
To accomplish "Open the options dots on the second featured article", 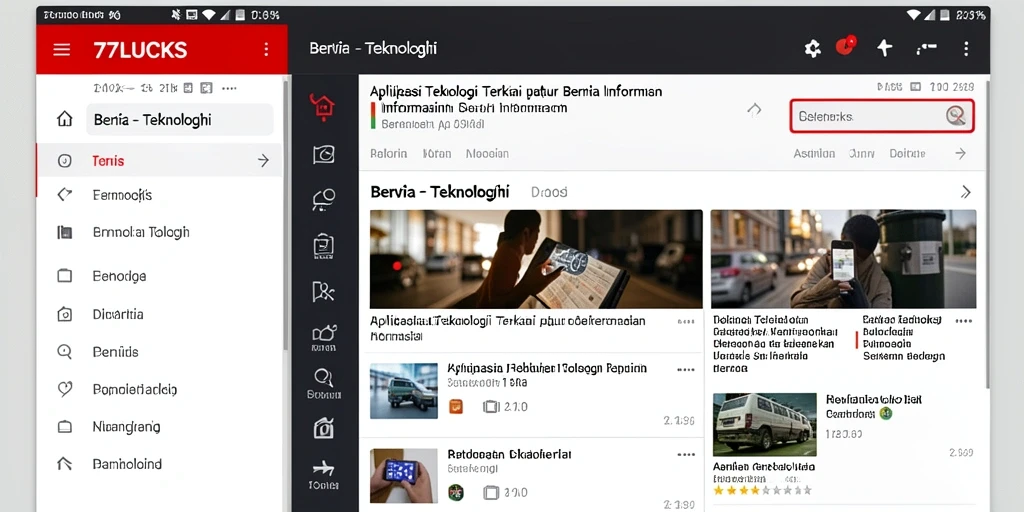I will coord(964,321).
